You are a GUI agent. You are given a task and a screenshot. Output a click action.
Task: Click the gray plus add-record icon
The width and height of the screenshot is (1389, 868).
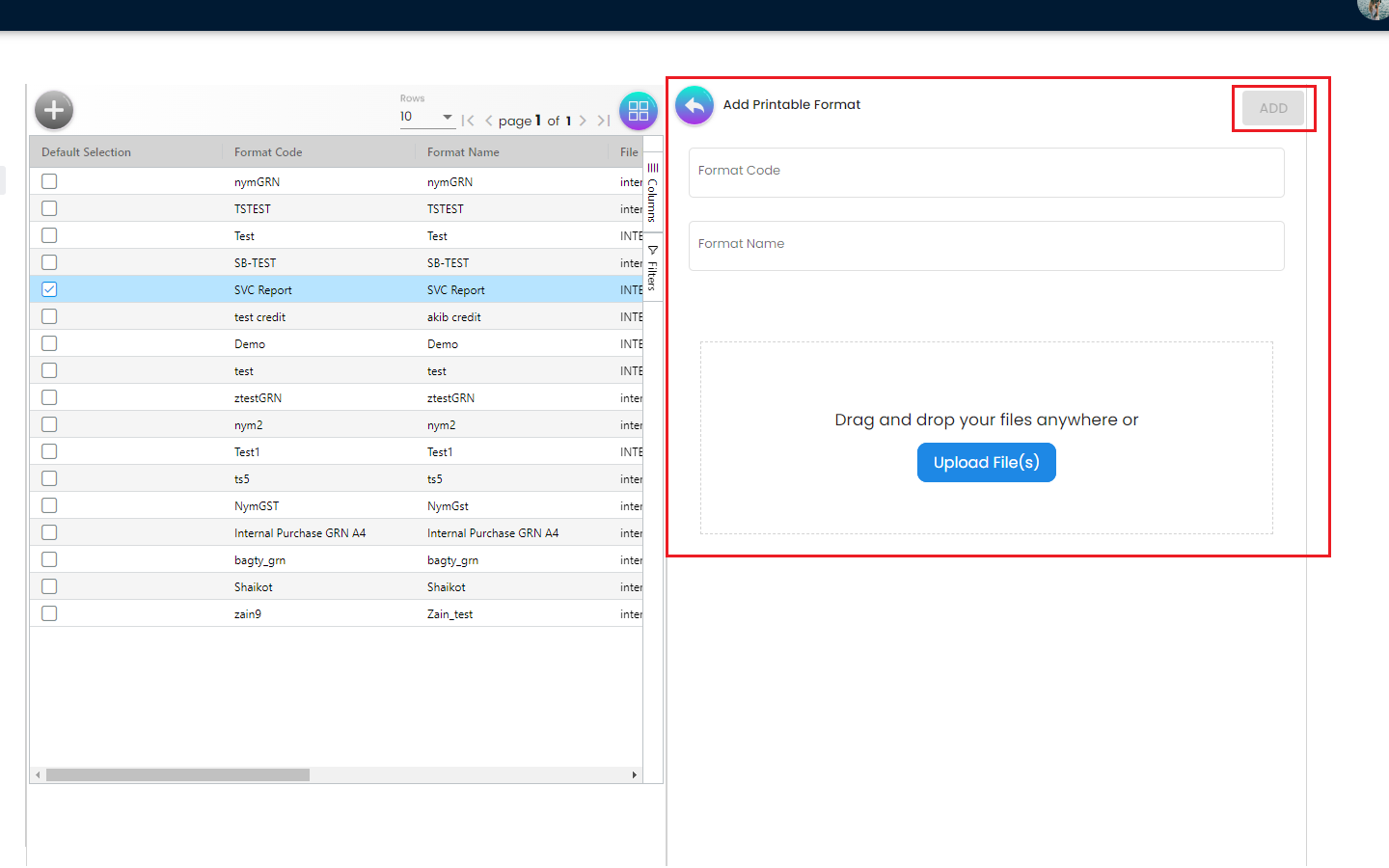click(54, 110)
